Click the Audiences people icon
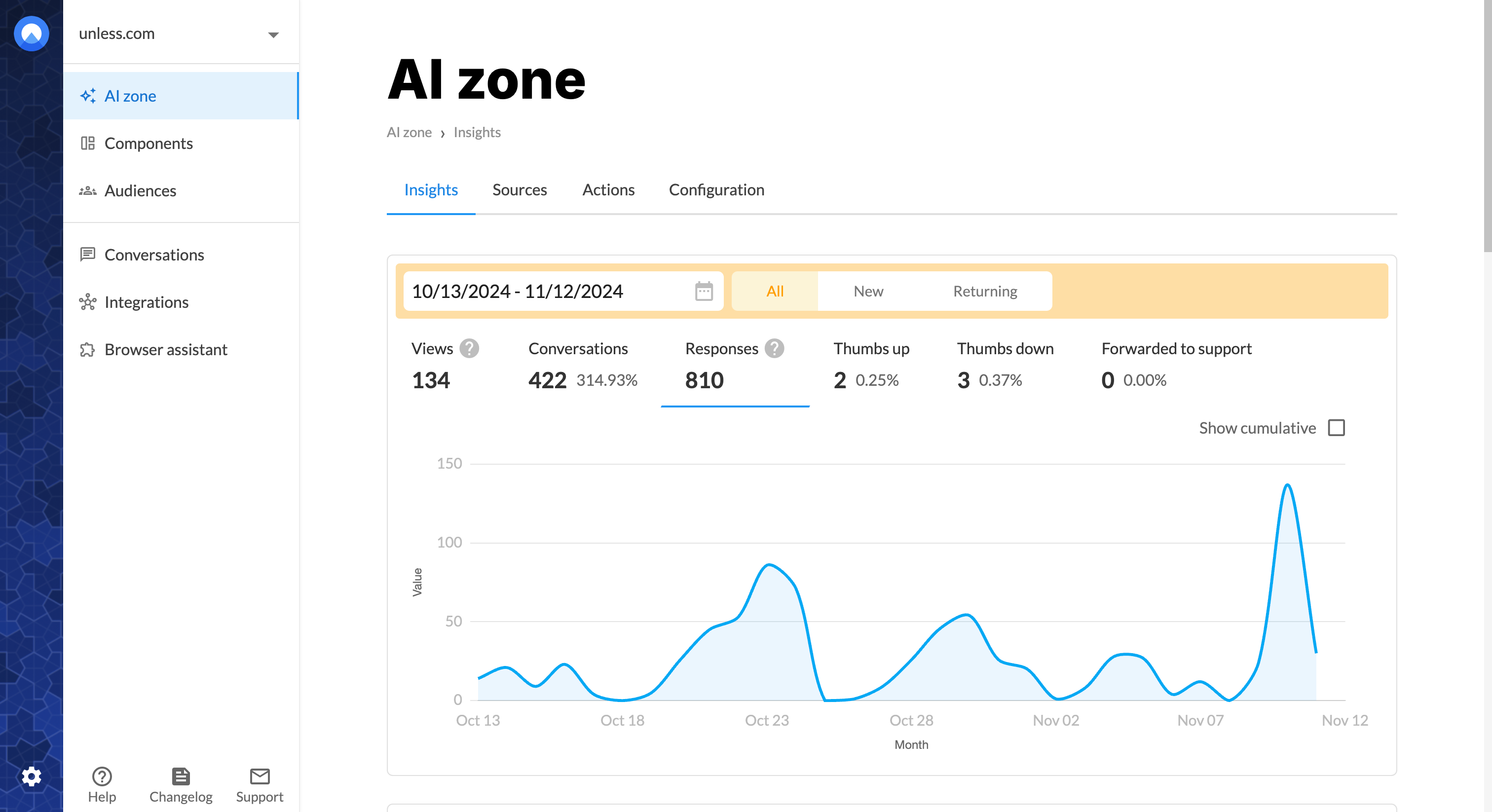 tap(87, 190)
